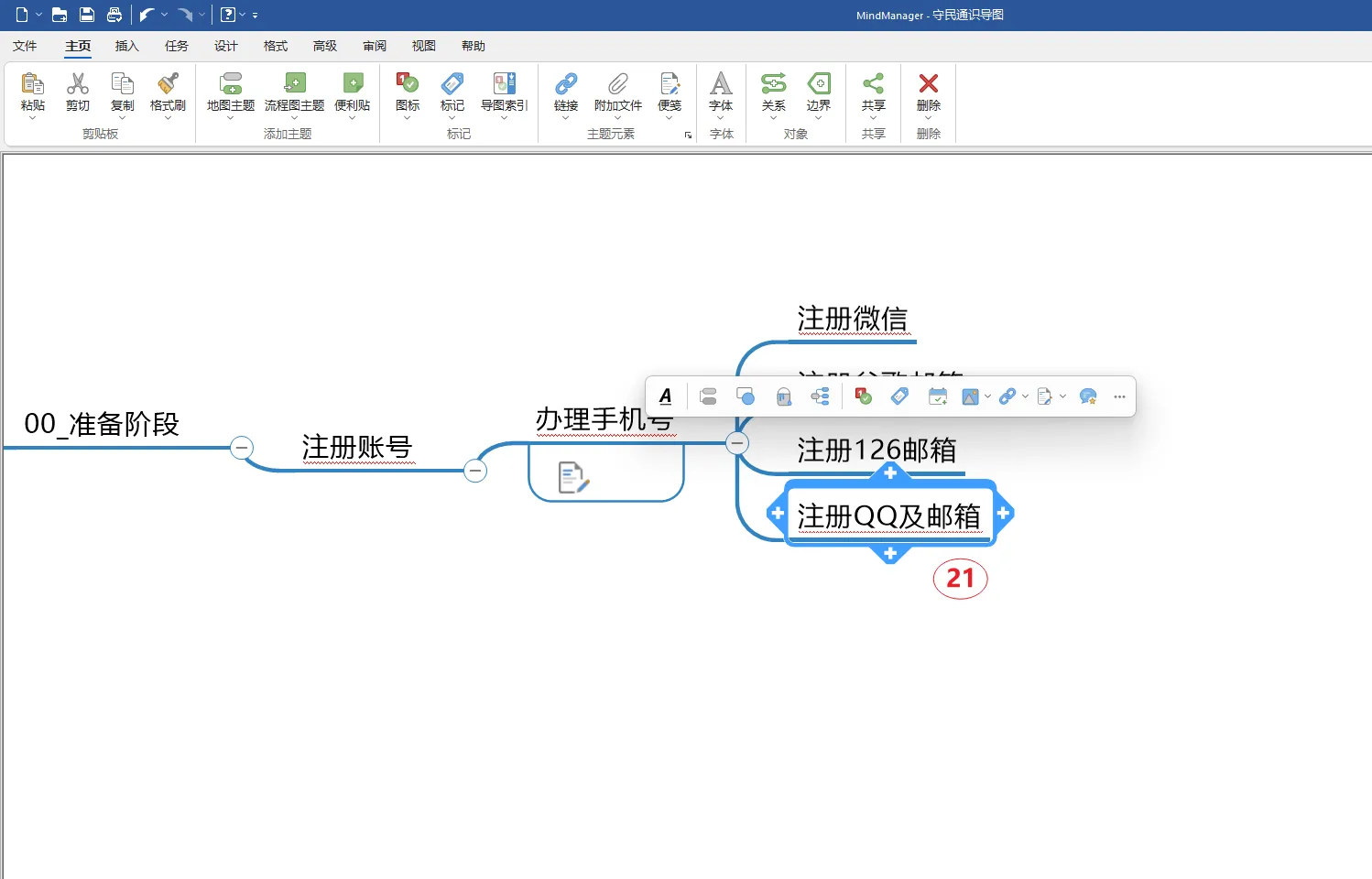Switch to the 插入 ribbon tab

[127, 46]
